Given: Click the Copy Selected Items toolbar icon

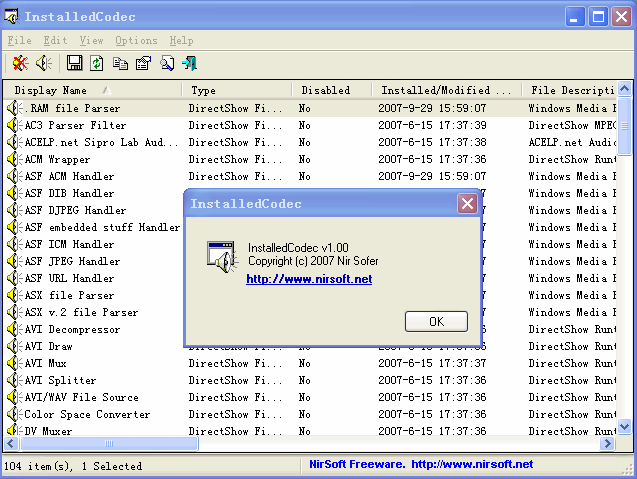Looking at the screenshot, I should [120, 63].
